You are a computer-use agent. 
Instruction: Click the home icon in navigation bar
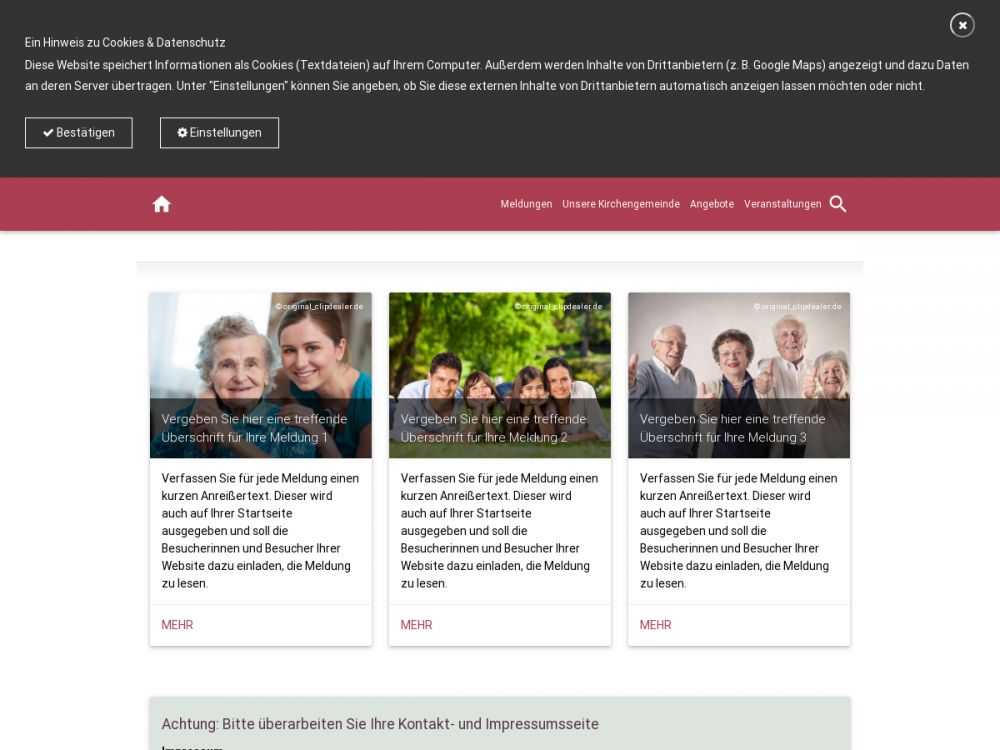161,204
